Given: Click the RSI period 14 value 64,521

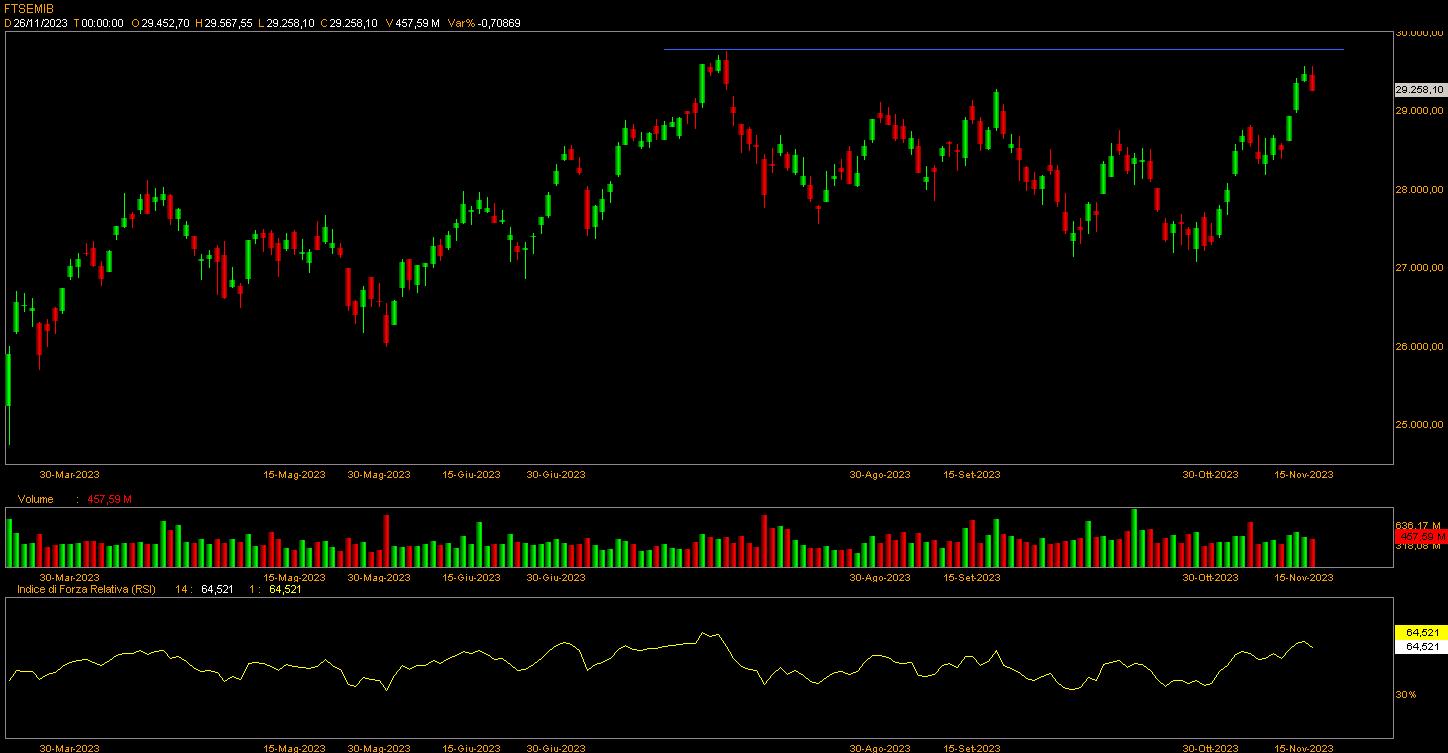Looking at the screenshot, I should 217,590.
